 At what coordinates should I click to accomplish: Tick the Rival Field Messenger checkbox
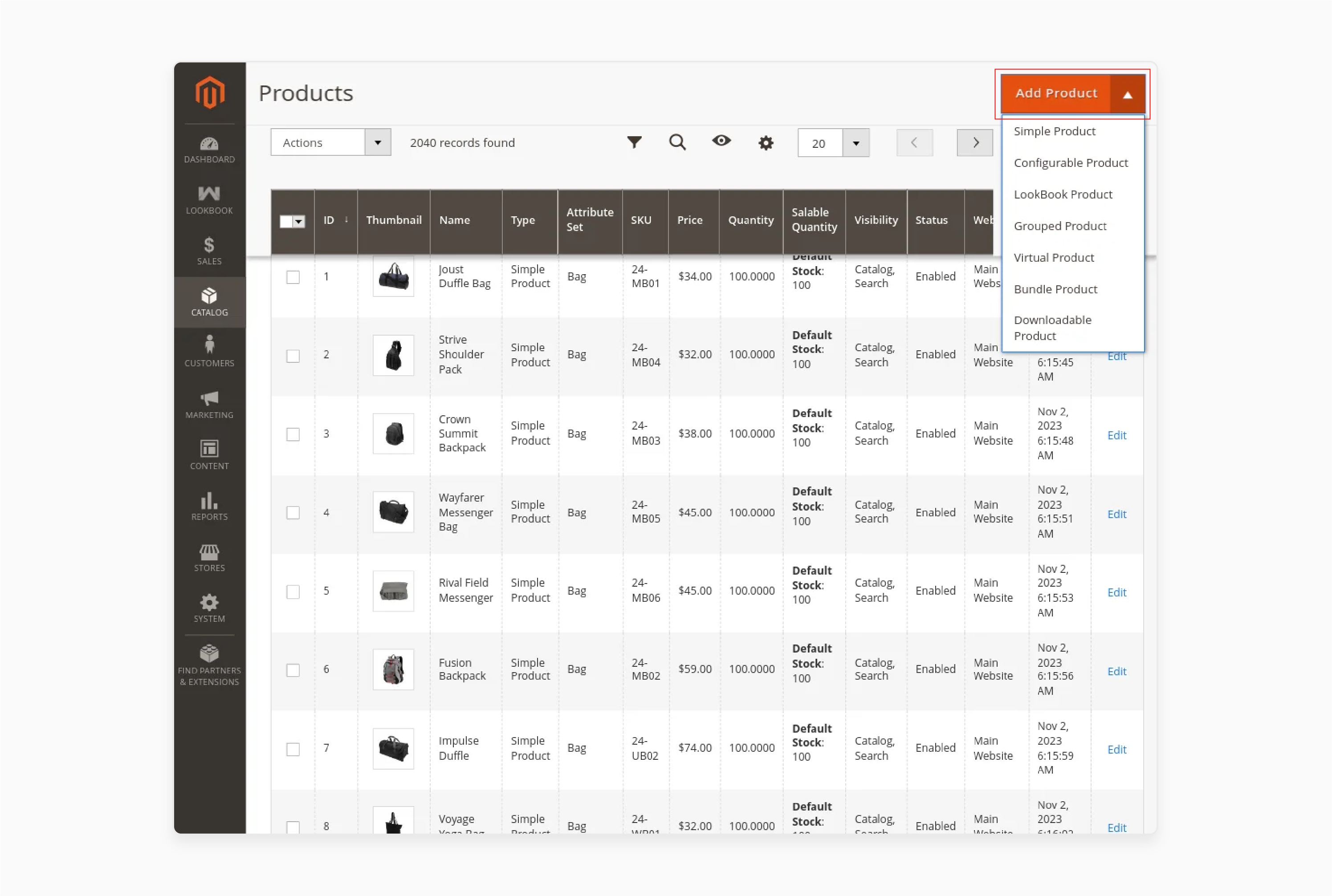coord(293,592)
